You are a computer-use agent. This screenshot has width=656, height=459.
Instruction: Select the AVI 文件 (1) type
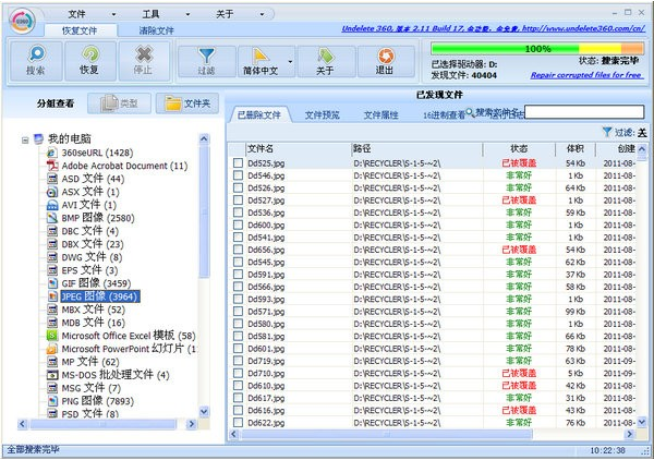[x=89, y=205]
